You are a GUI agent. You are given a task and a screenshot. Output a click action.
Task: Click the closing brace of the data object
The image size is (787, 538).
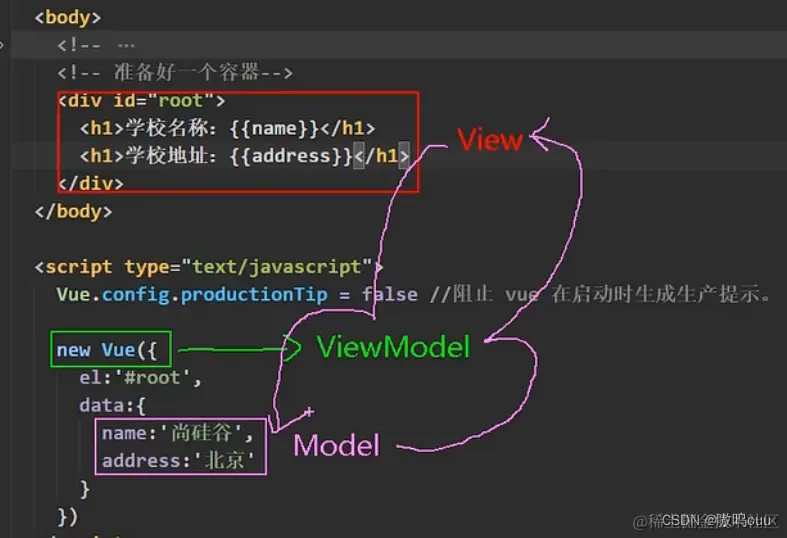click(x=85, y=489)
